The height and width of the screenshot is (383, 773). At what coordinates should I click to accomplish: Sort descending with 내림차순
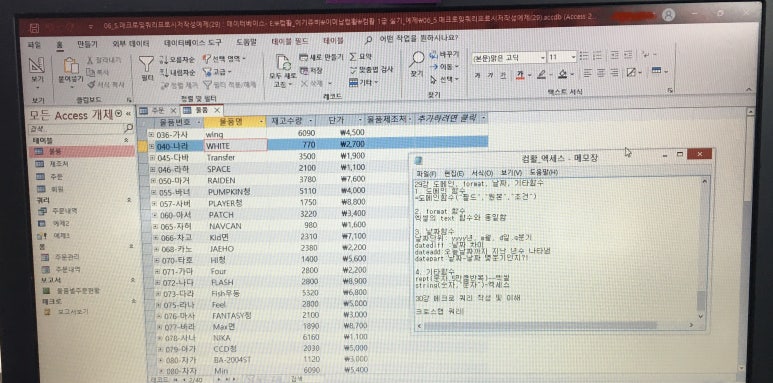tap(177, 72)
